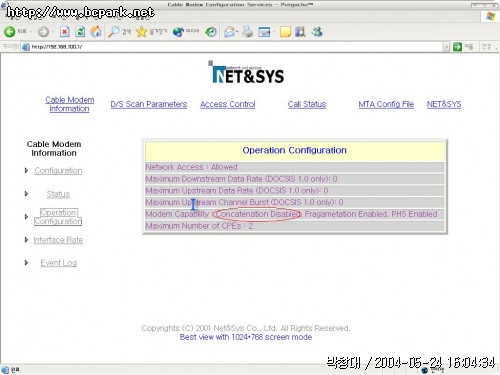Open Search magnifier icon in toolbar
Image resolution: width=500 pixels, height=375 pixels.
(113, 32)
